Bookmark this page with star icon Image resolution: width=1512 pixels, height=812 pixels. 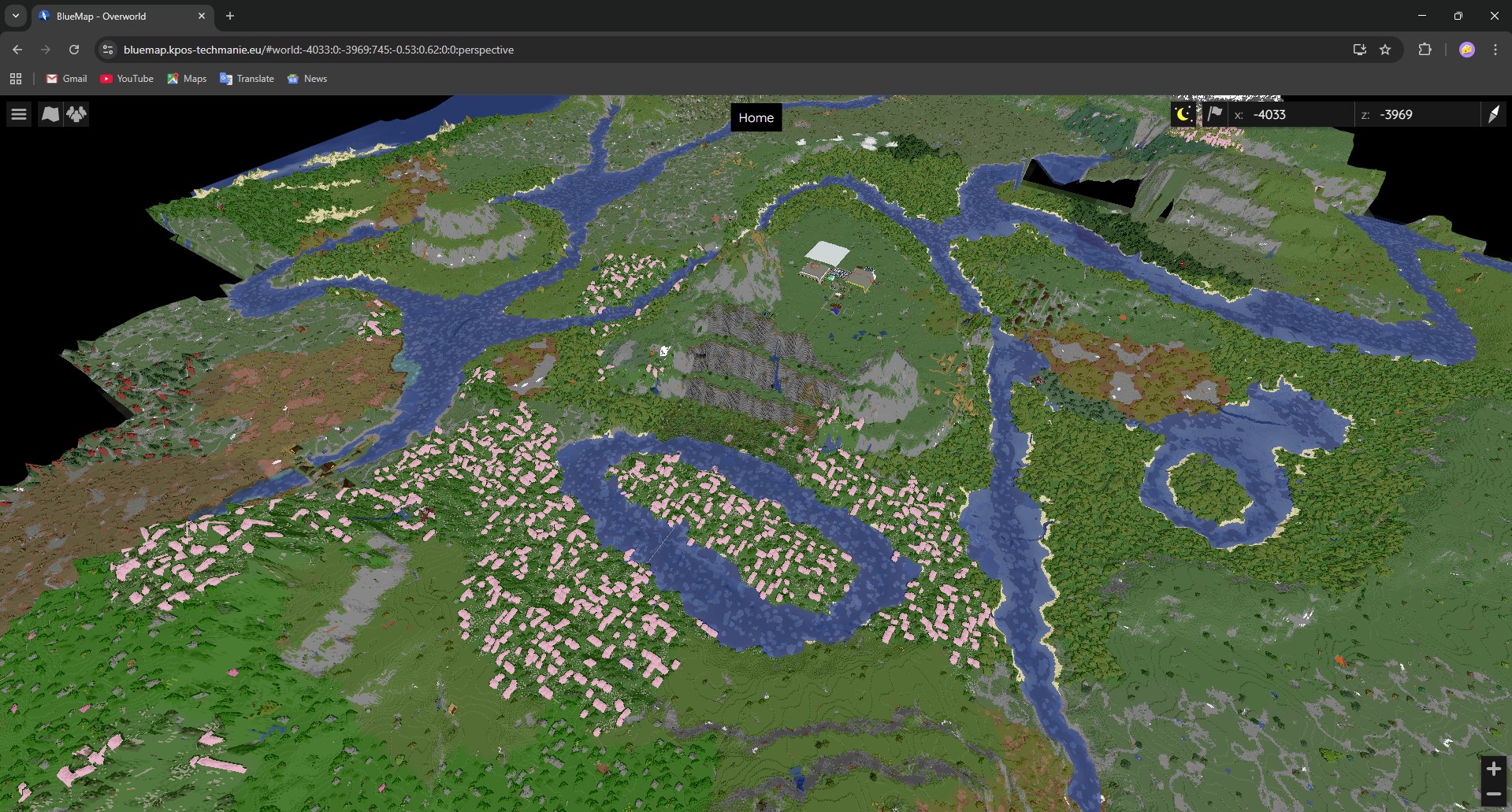(x=1385, y=50)
